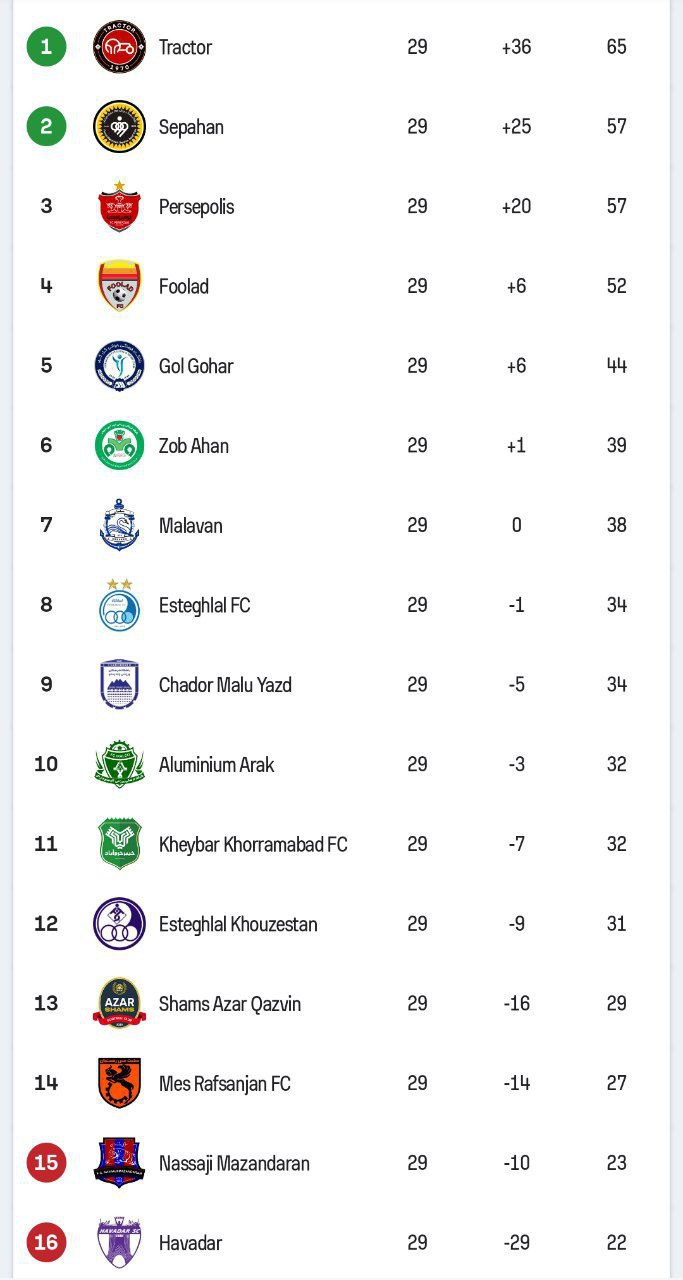Click the Shams Azar Qazvin logo
The image size is (683, 1280).
tap(119, 1004)
